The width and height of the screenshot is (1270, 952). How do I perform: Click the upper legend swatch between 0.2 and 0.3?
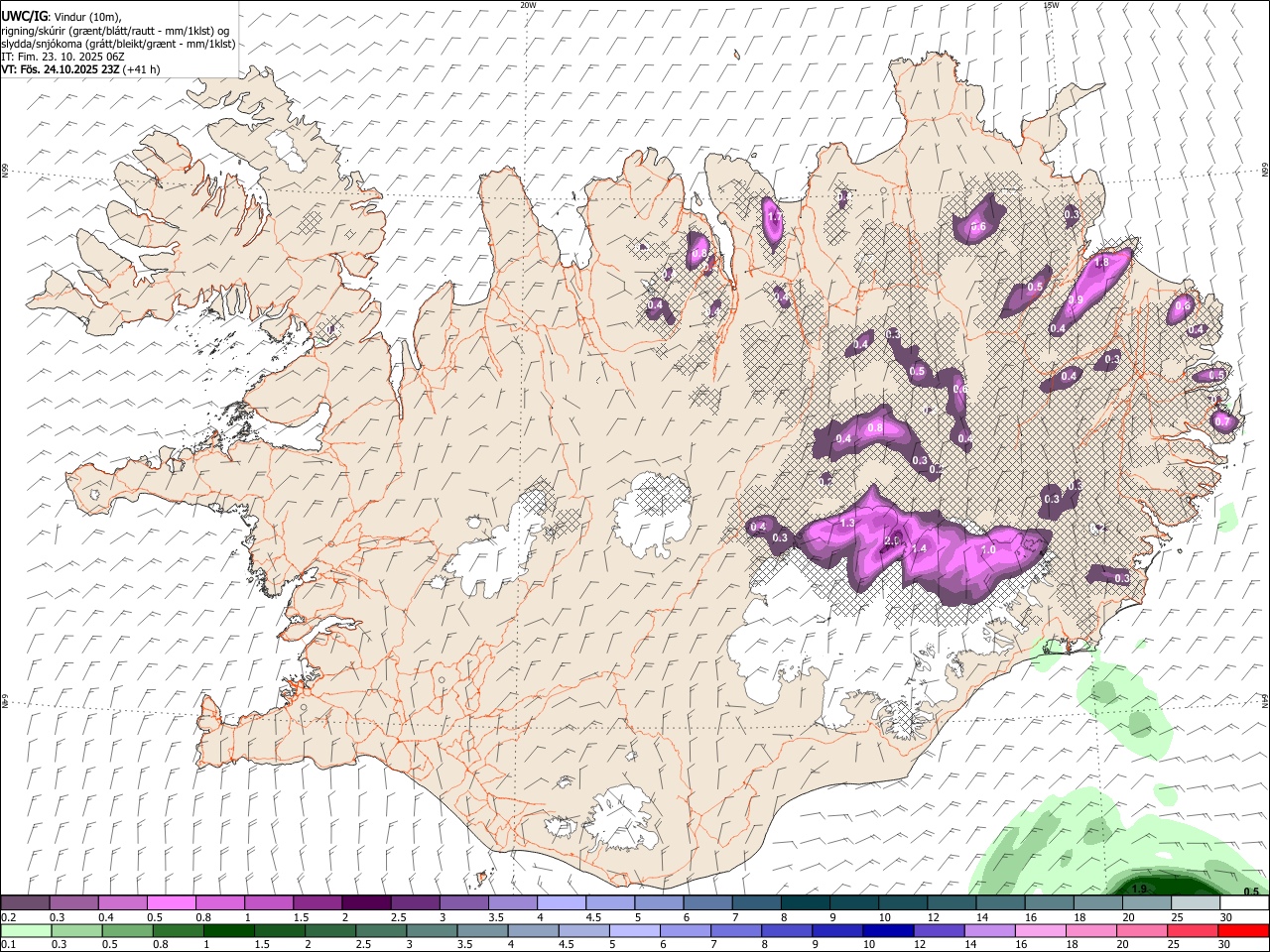(25, 903)
